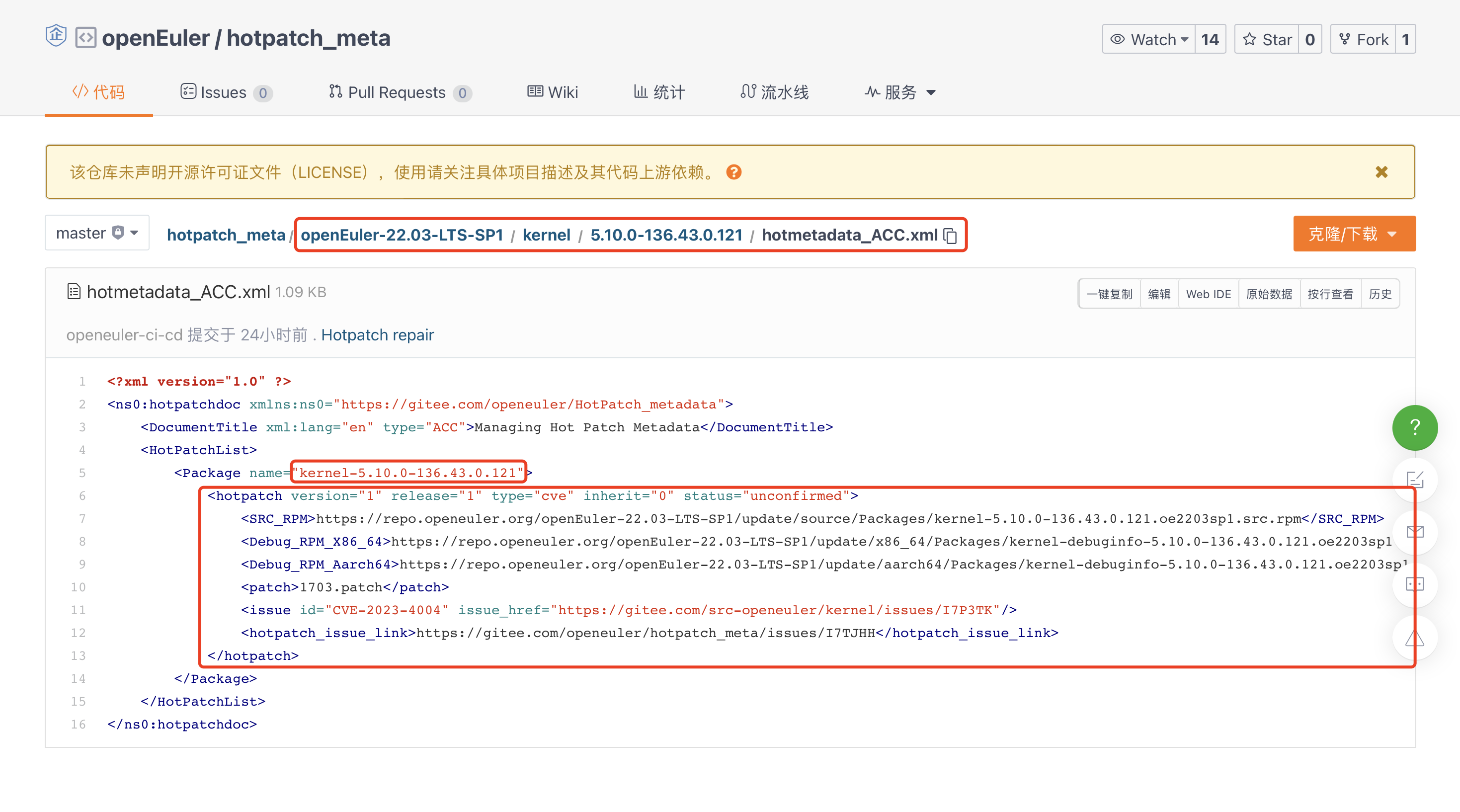1460x812 pixels.
Task: Click the floating edit feedback icon
Action: click(1415, 480)
